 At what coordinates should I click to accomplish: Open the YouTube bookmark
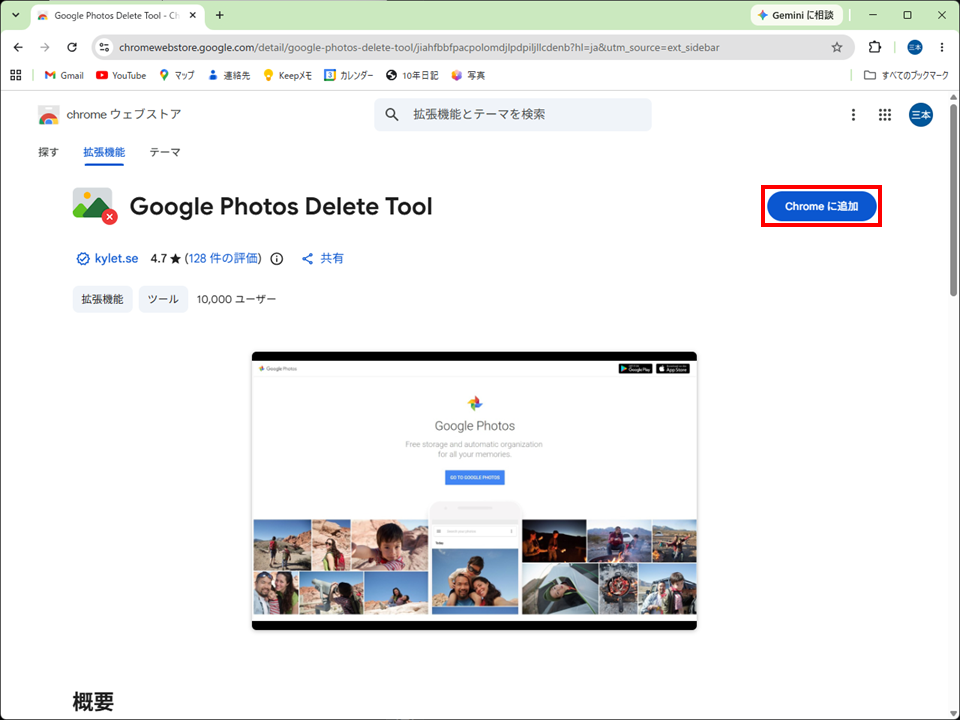click(x=121, y=75)
